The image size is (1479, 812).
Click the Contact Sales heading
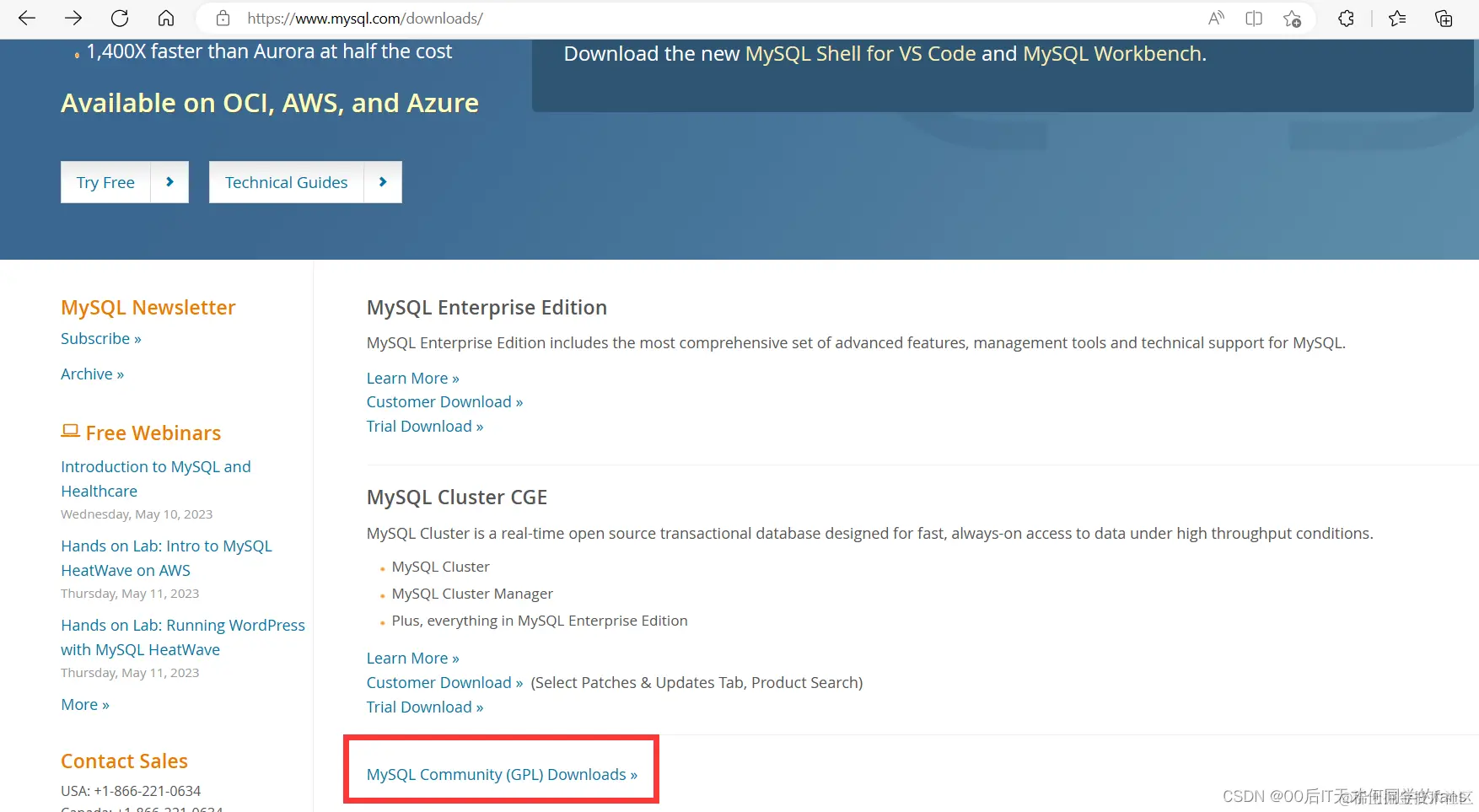point(124,761)
